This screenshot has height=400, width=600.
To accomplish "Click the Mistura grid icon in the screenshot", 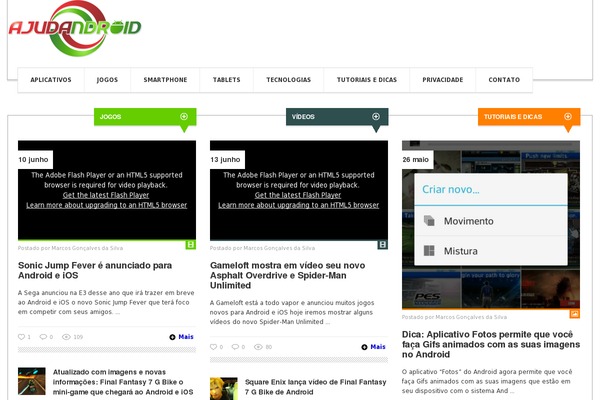I will pos(429,251).
